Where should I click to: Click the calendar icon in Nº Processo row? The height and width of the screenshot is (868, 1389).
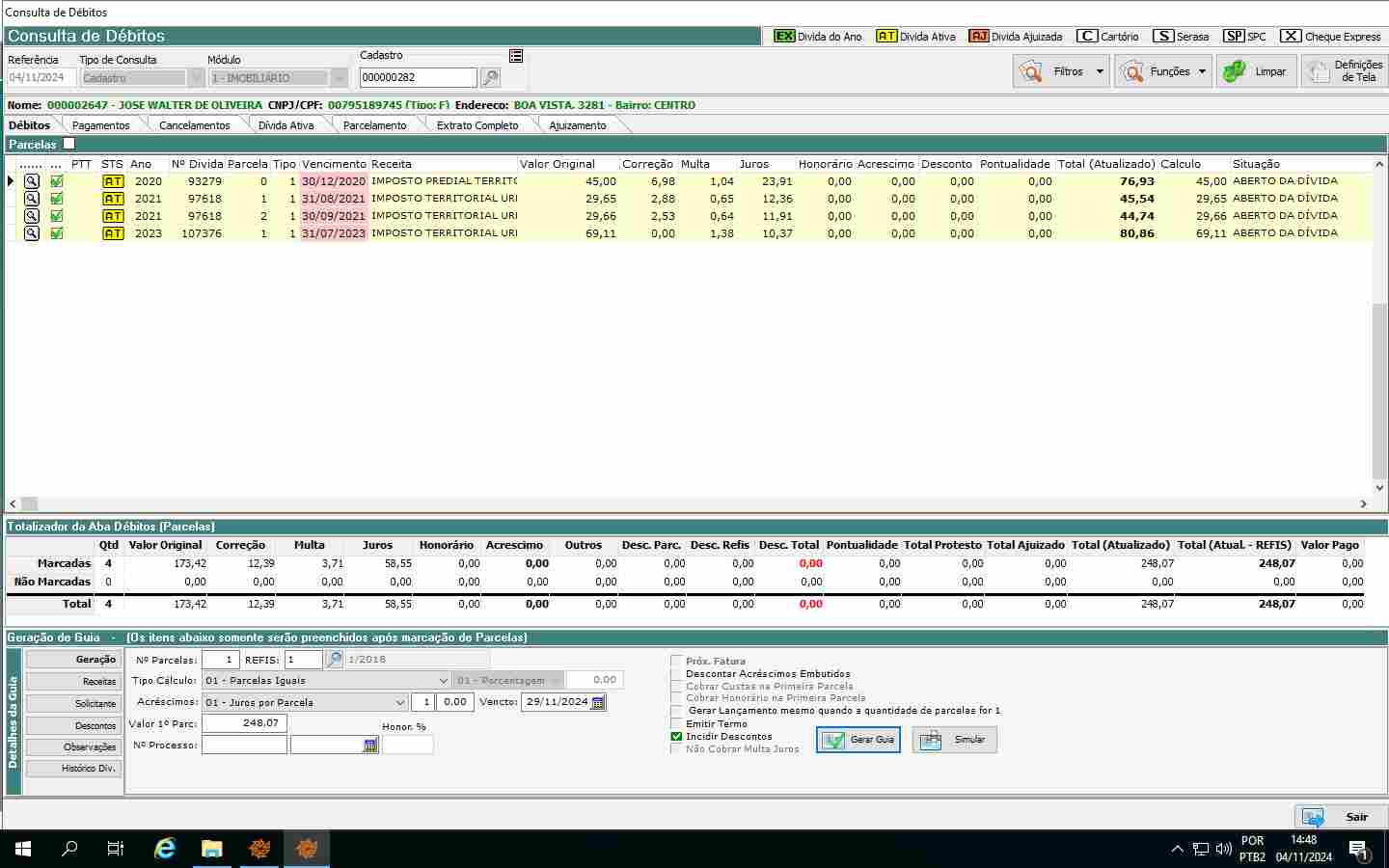[370, 746]
